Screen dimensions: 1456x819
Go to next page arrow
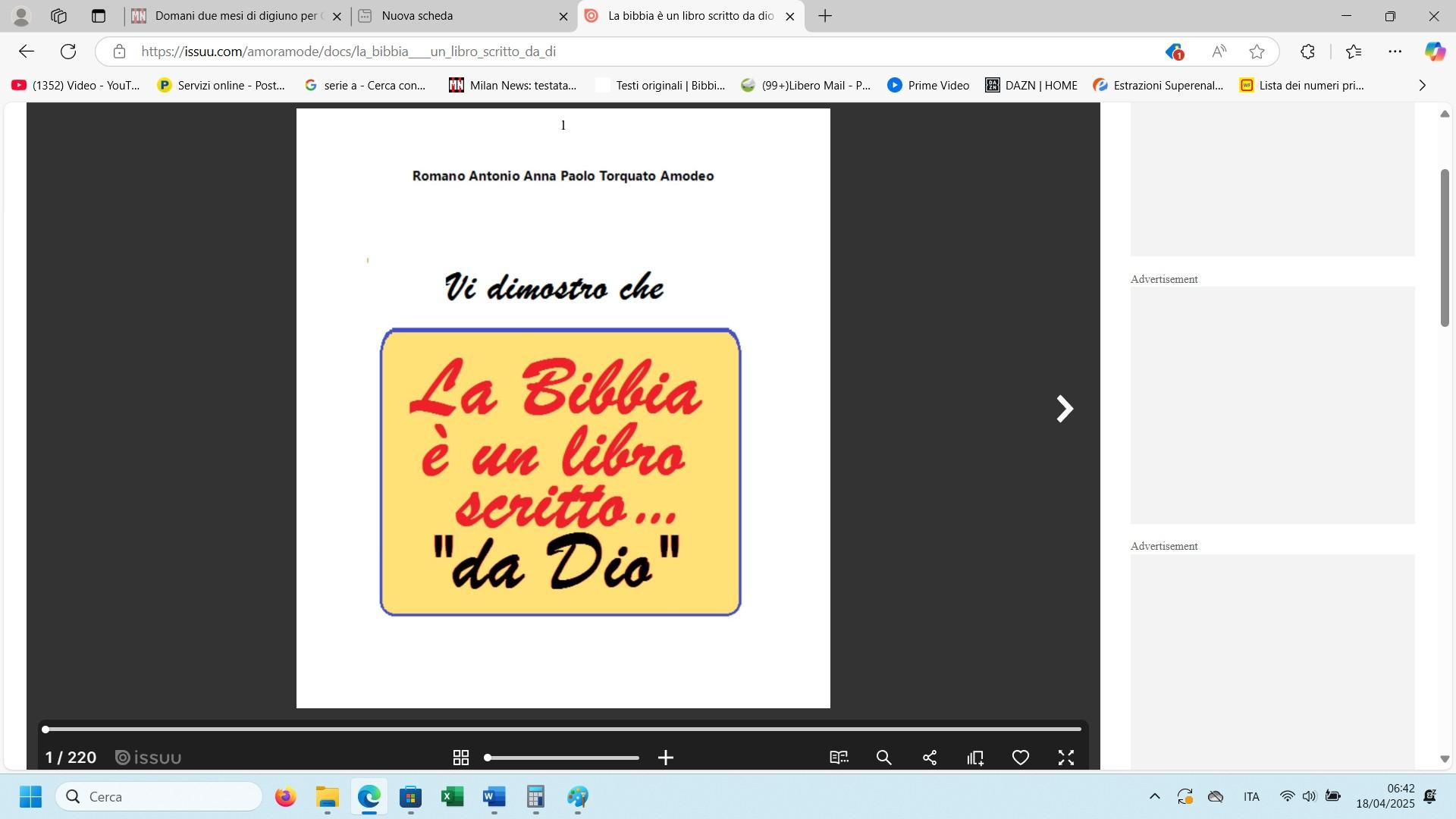click(x=1065, y=409)
